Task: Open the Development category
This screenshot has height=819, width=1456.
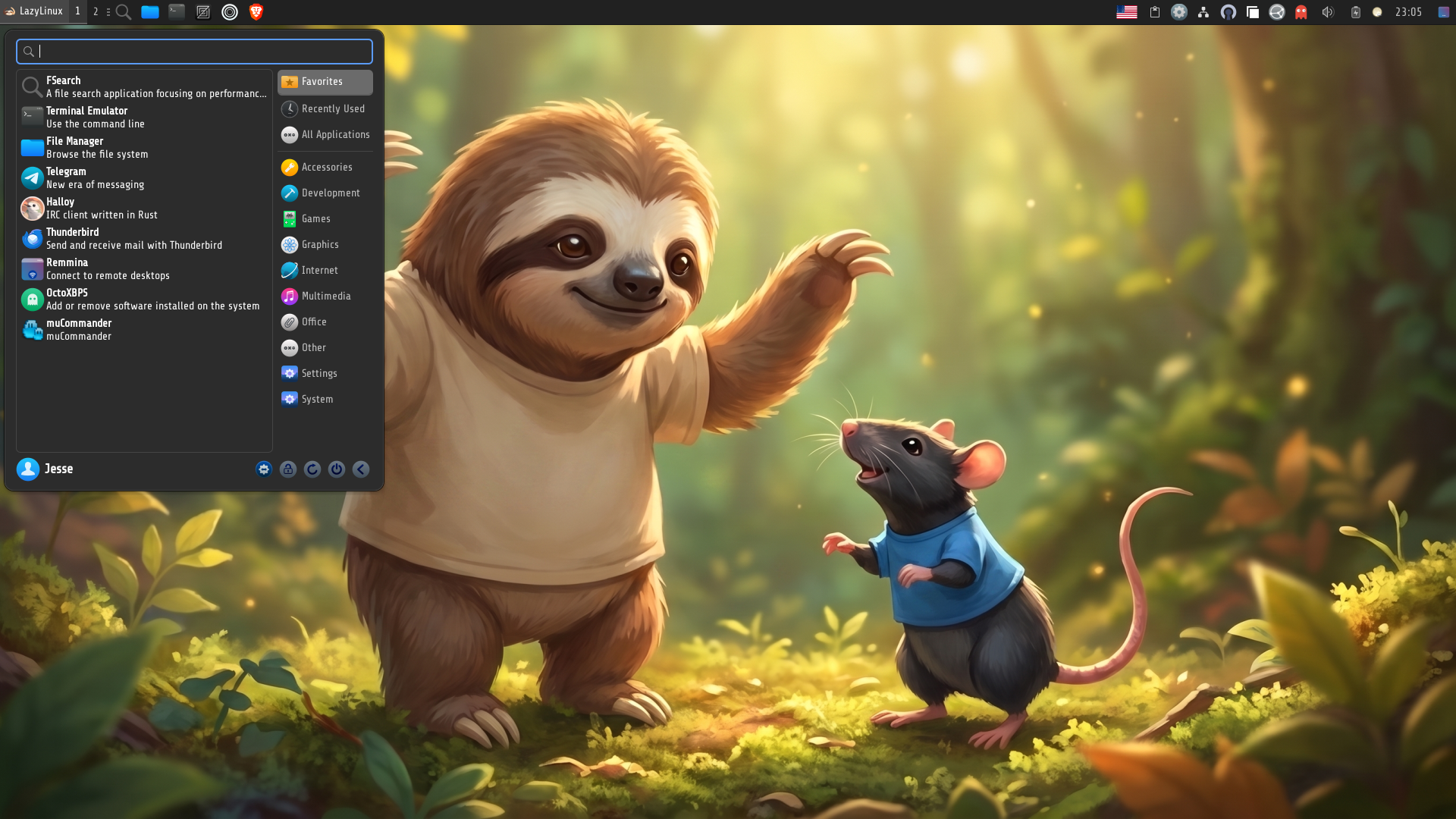Action: point(325,193)
